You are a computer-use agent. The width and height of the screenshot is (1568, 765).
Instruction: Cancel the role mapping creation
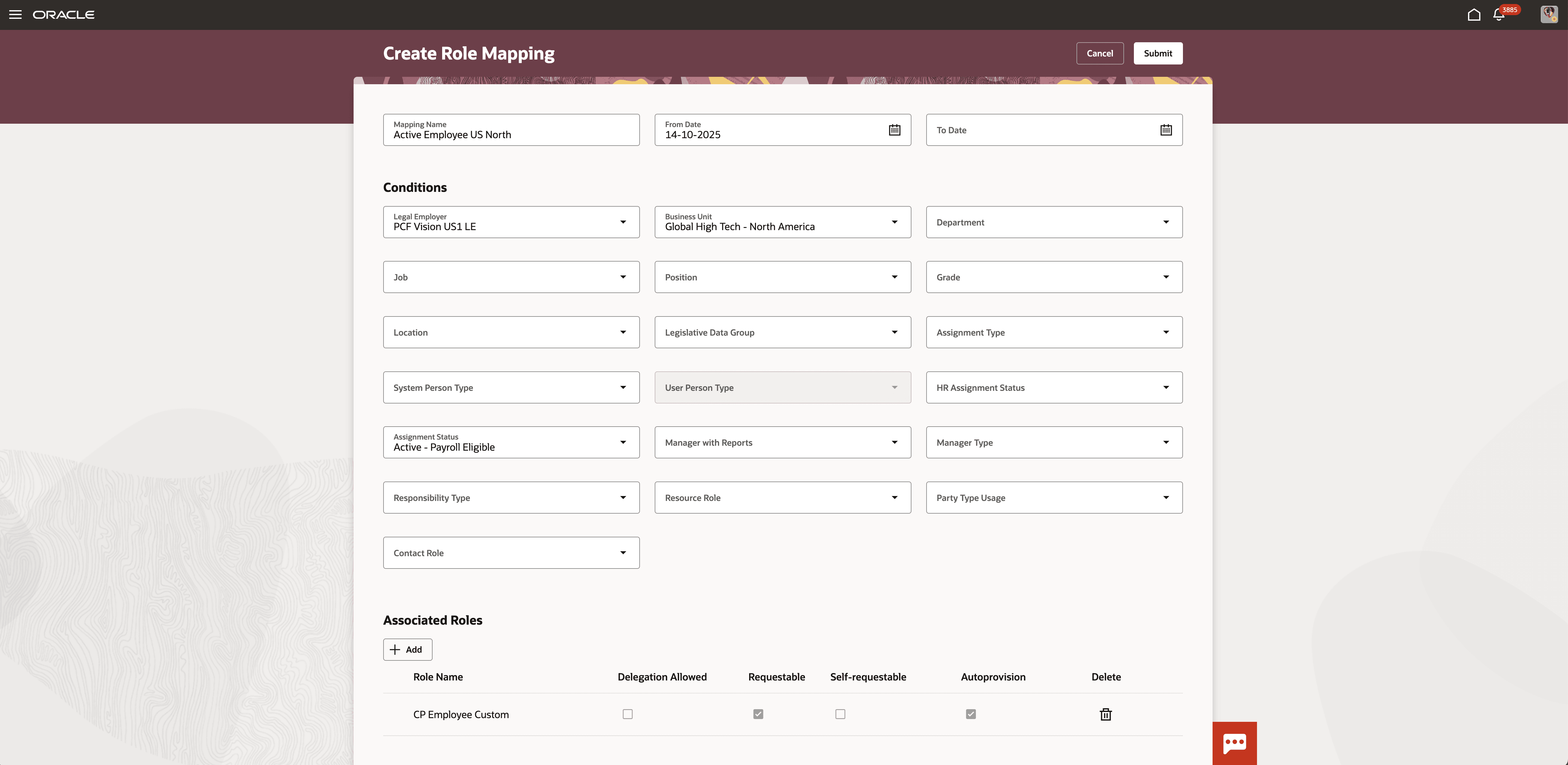[x=1099, y=53]
